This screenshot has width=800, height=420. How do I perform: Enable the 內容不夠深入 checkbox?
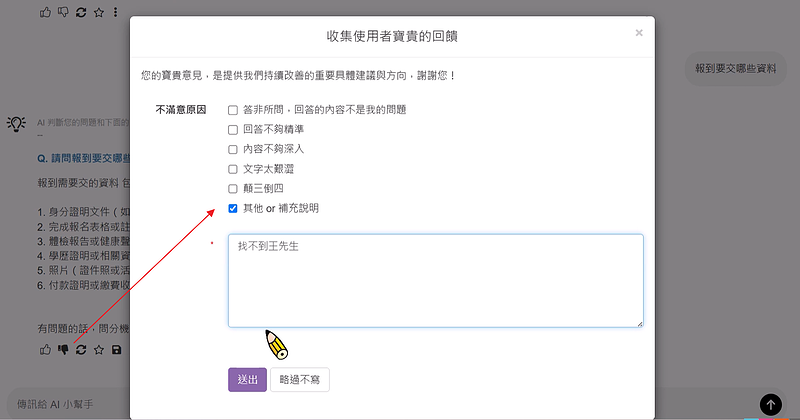233,149
